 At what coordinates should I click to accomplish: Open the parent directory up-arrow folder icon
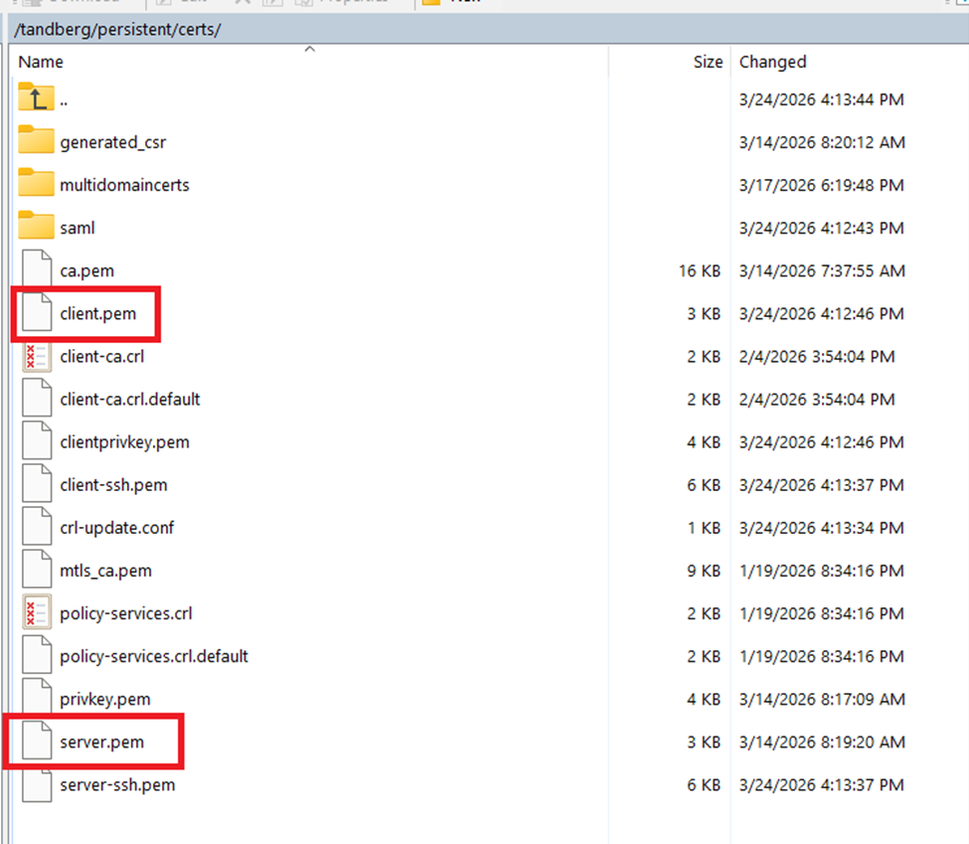(x=36, y=98)
